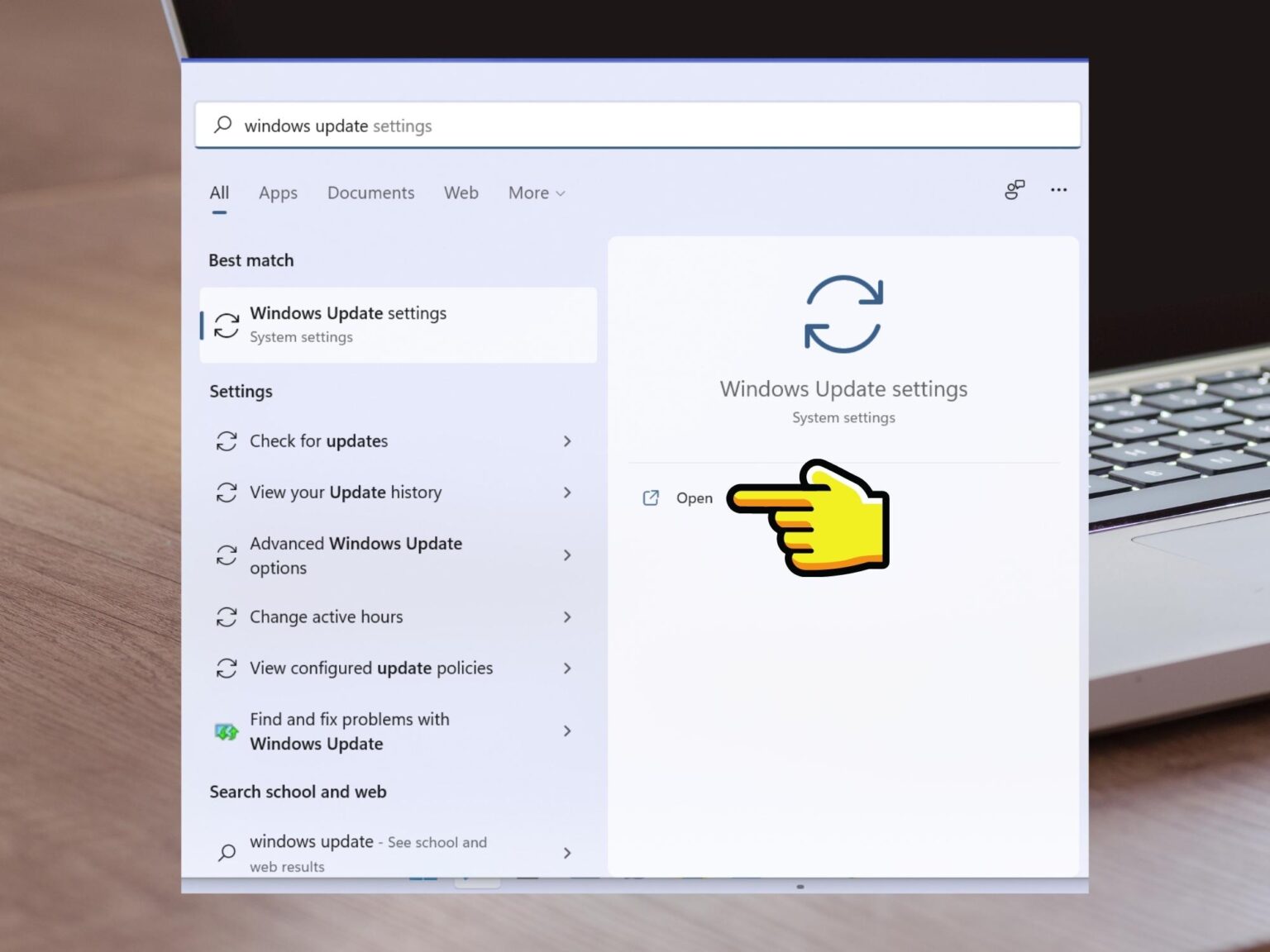1270x952 pixels.
Task: Expand Change active hours chevron
Action: 567,617
